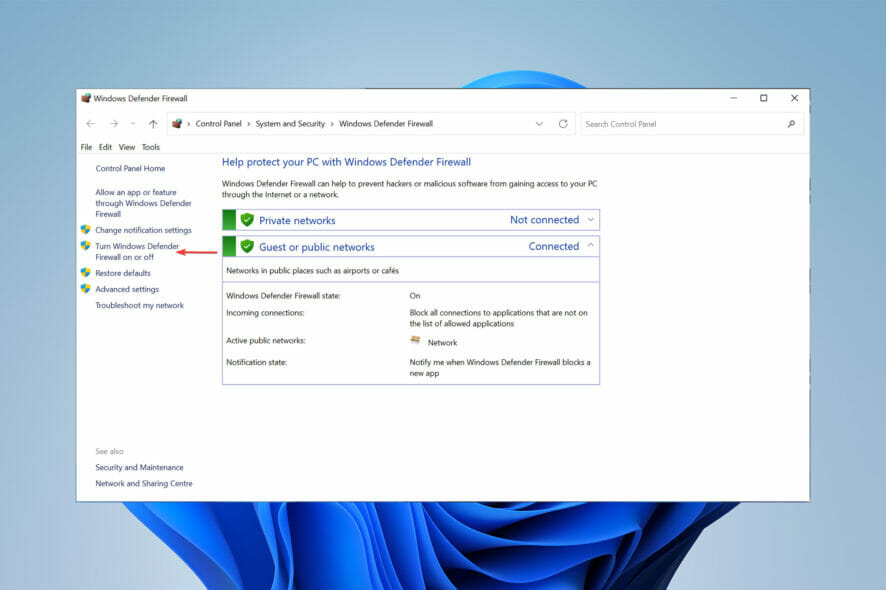Collapse the Guest or public networks chevron
This screenshot has height=590, width=886.
(x=590, y=245)
